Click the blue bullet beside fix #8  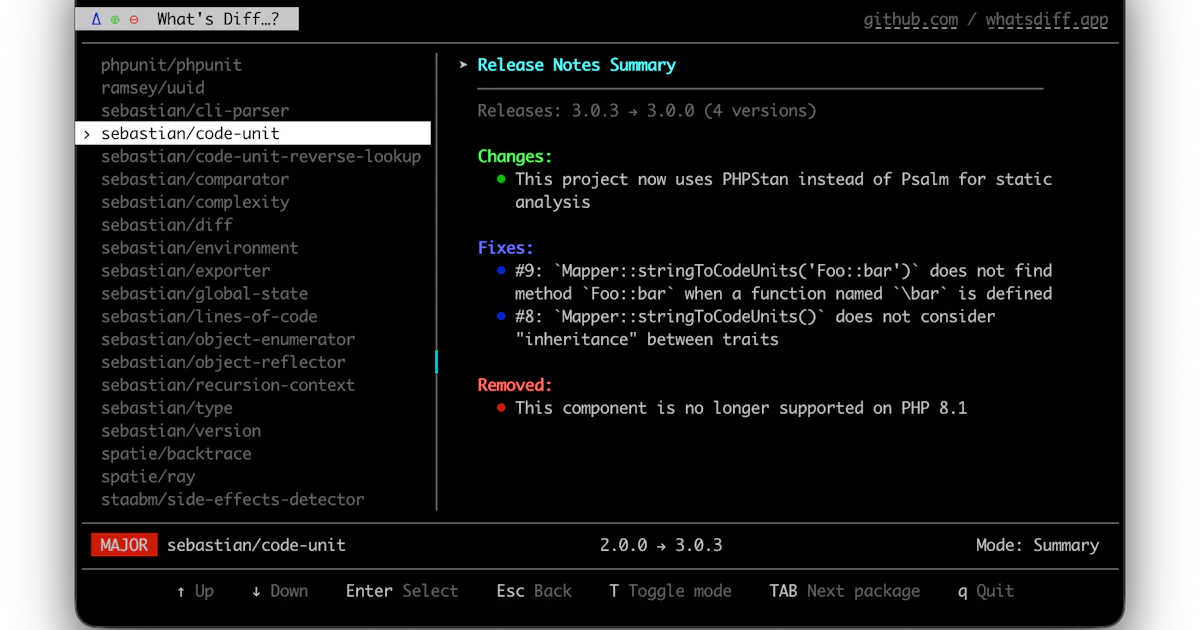click(502, 316)
